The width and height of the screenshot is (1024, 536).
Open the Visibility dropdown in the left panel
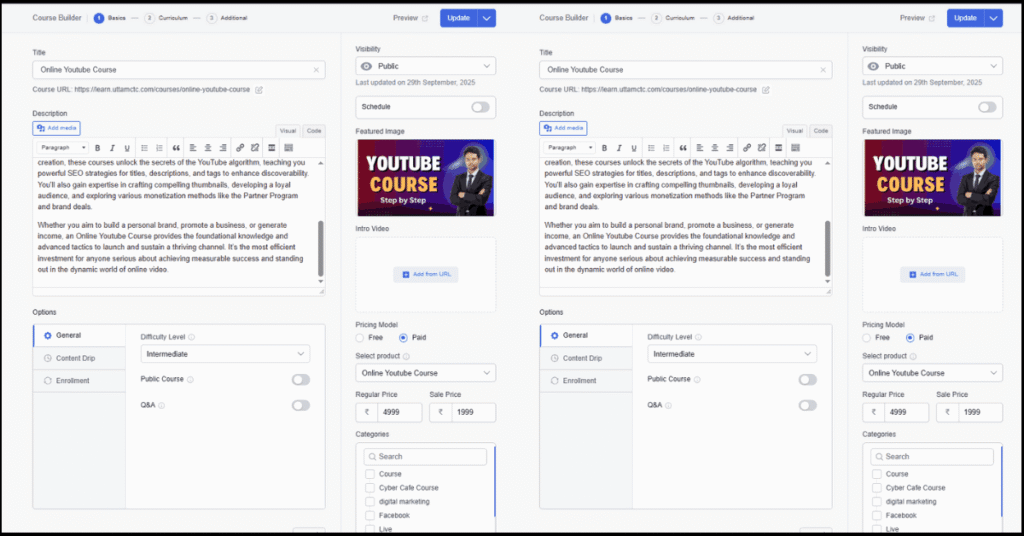[425, 66]
